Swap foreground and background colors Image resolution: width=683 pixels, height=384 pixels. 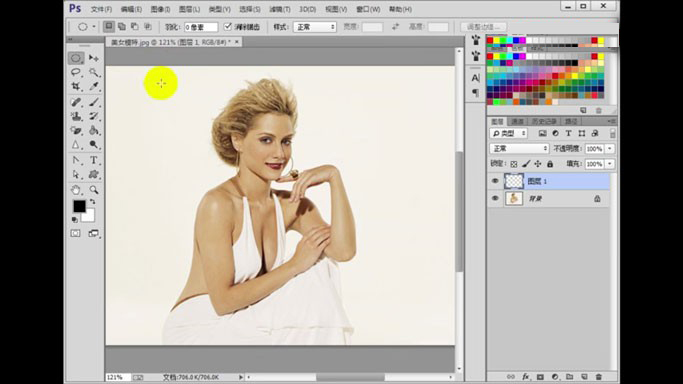[x=92, y=202]
